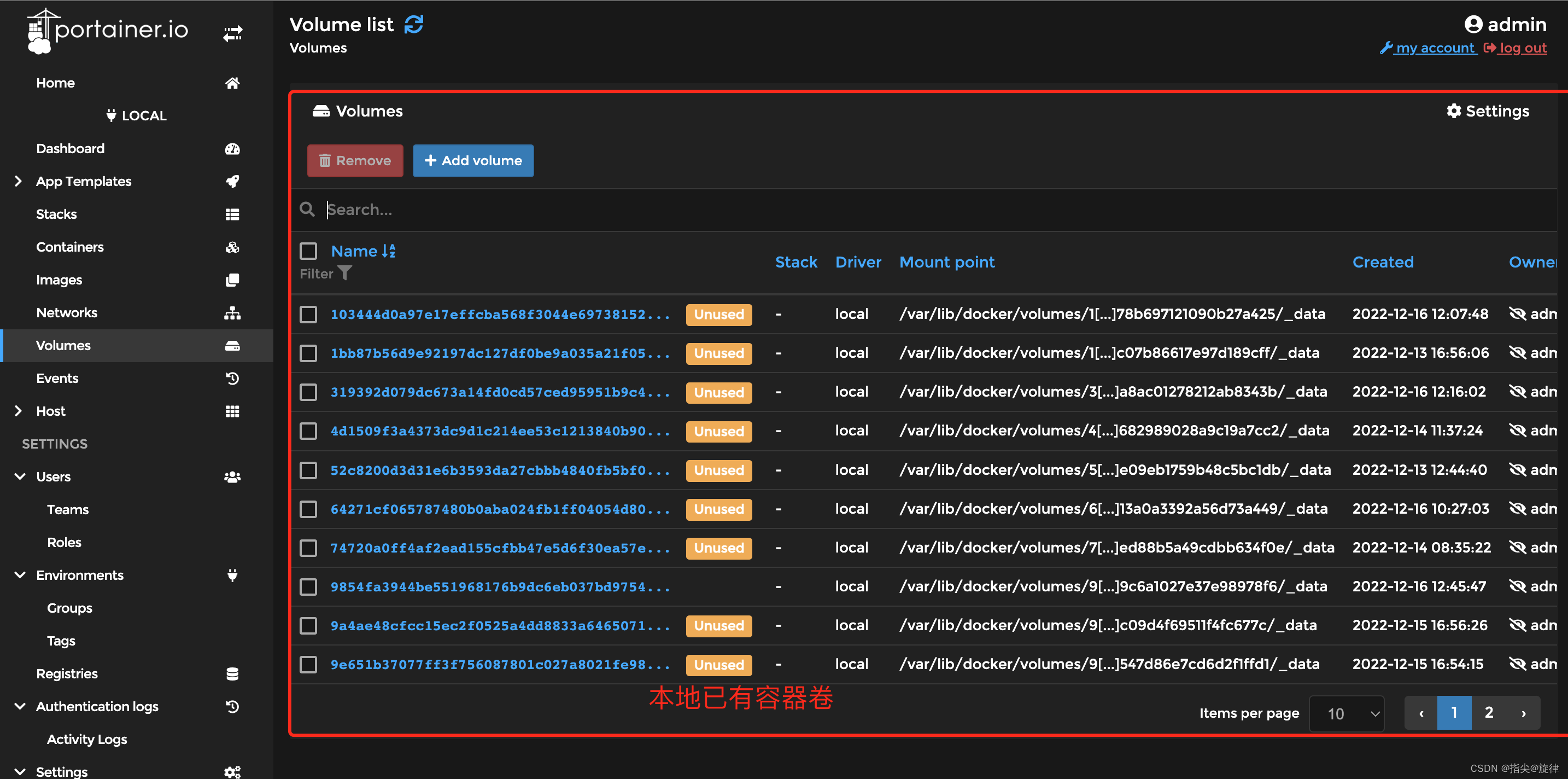This screenshot has height=779, width=1568.
Task: Click the Add volume button
Action: click(x=473, y=161)
